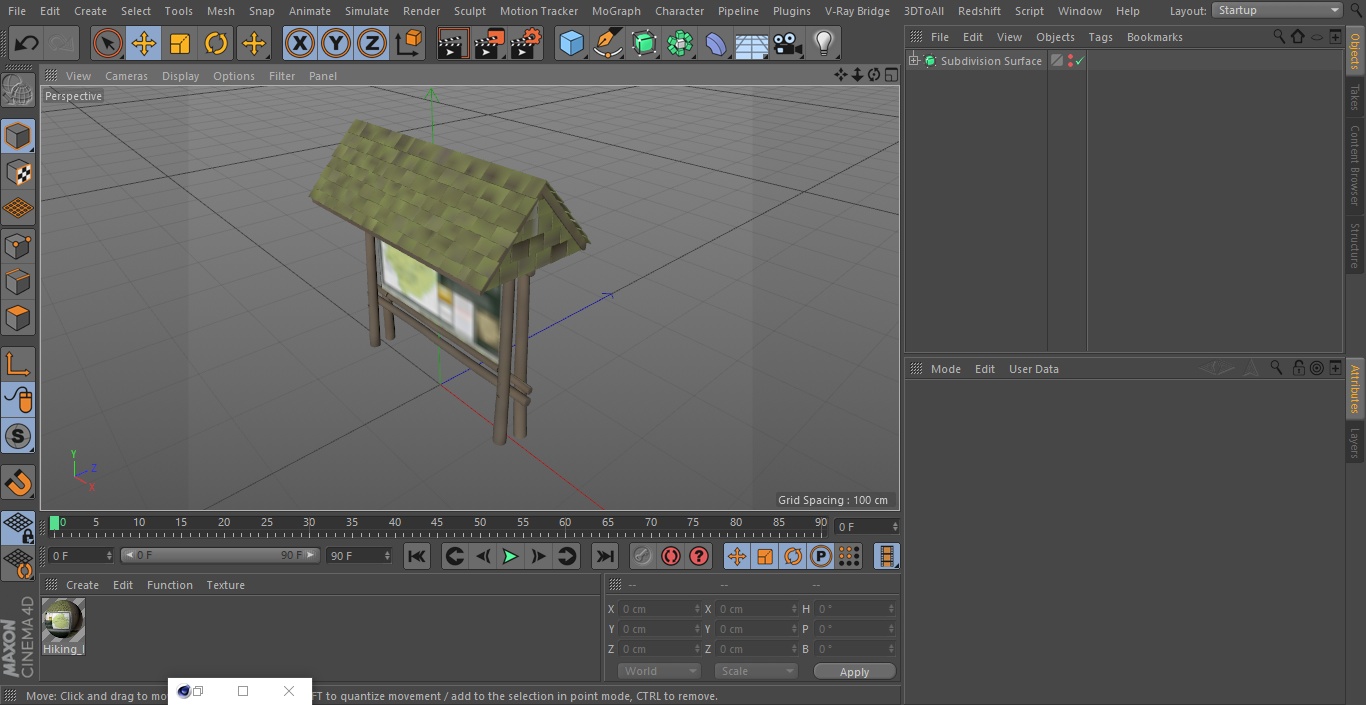Image resolution: width=1366 pixels, height=705 pixels.
Task: Add a Camera object
Action: point(788,44)
